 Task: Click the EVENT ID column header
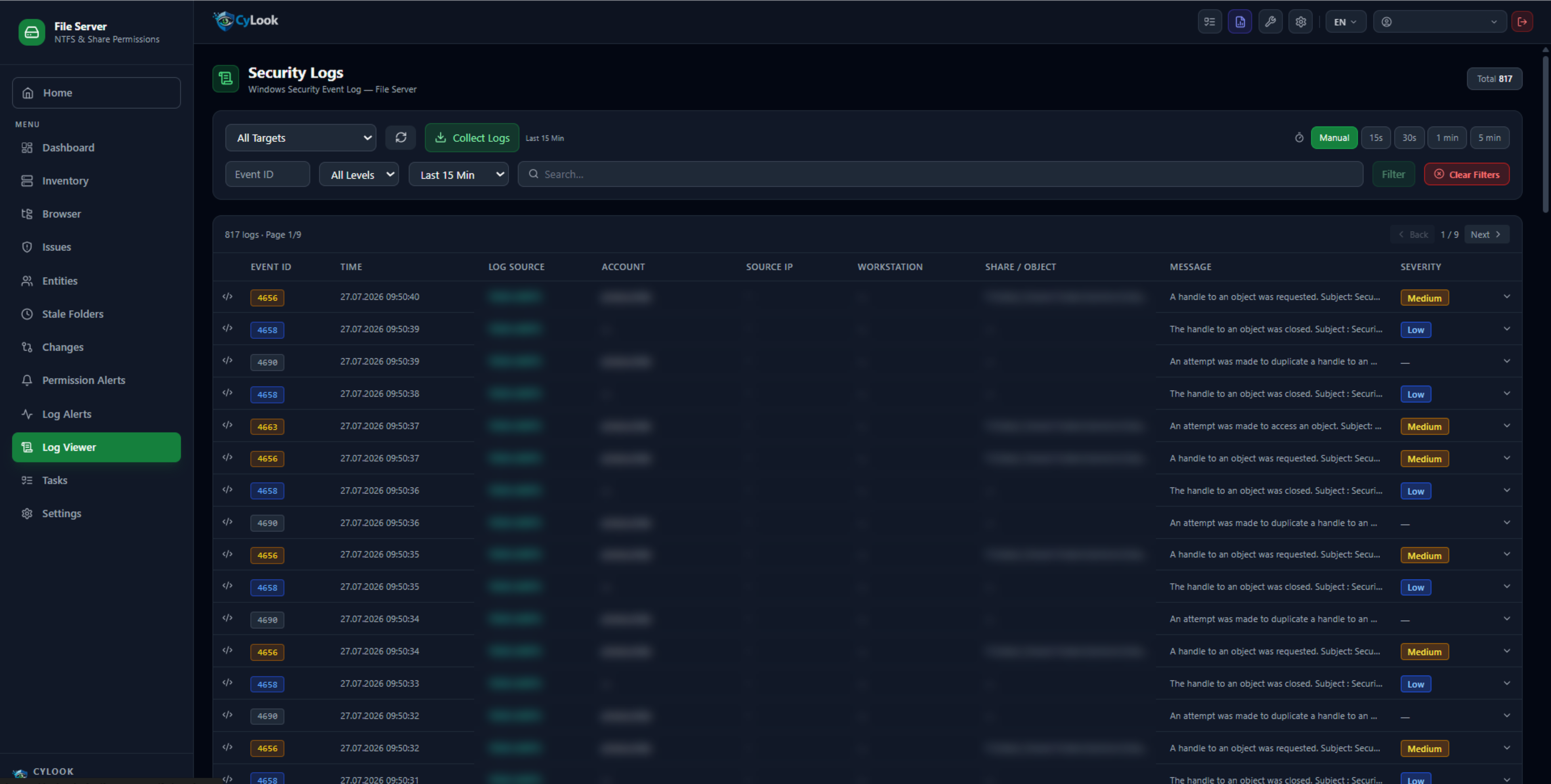click(x=271, y=266)
